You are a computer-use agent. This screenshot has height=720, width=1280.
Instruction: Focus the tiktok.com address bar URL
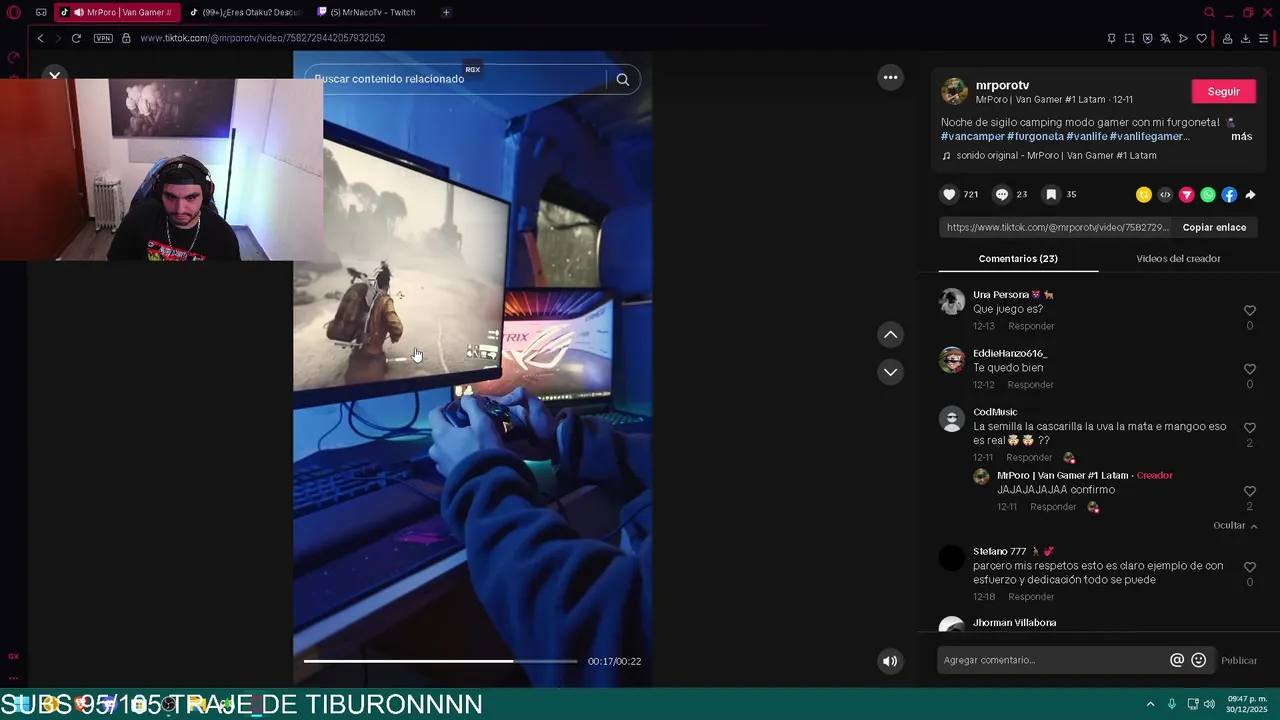262,38
